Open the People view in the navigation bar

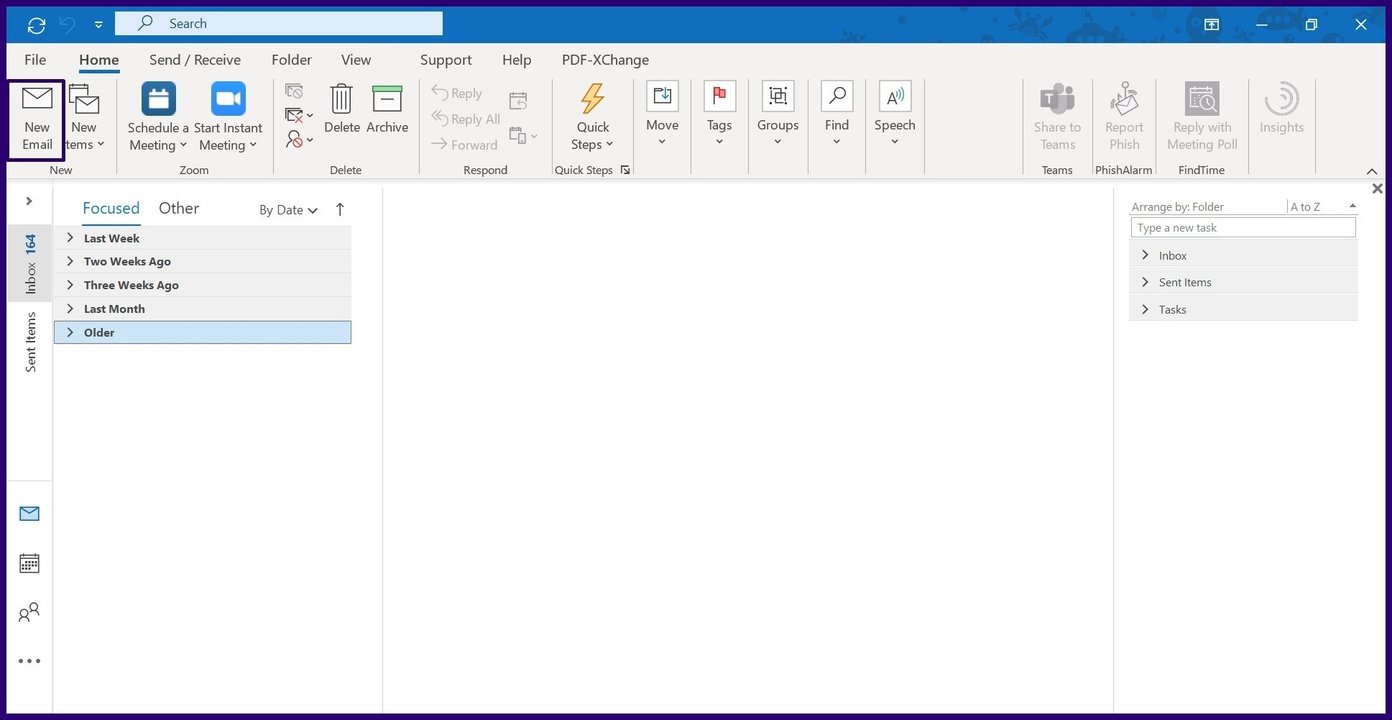click(30, 612)
